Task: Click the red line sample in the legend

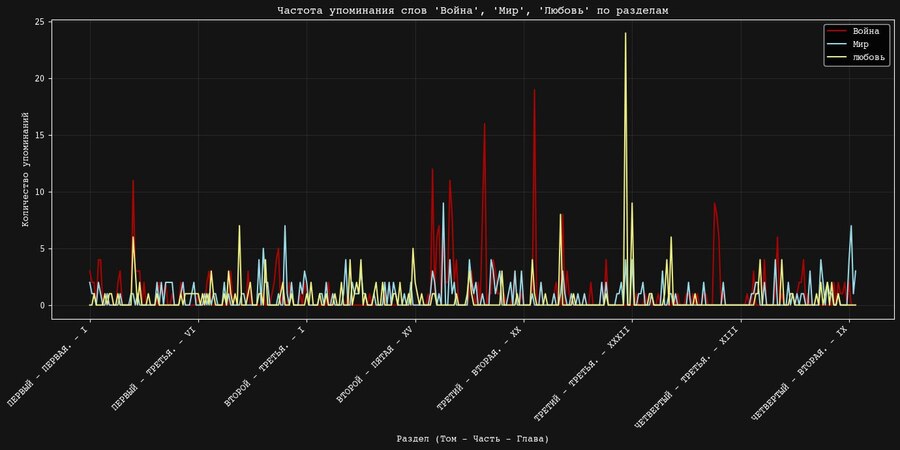Action: point(837,32)
